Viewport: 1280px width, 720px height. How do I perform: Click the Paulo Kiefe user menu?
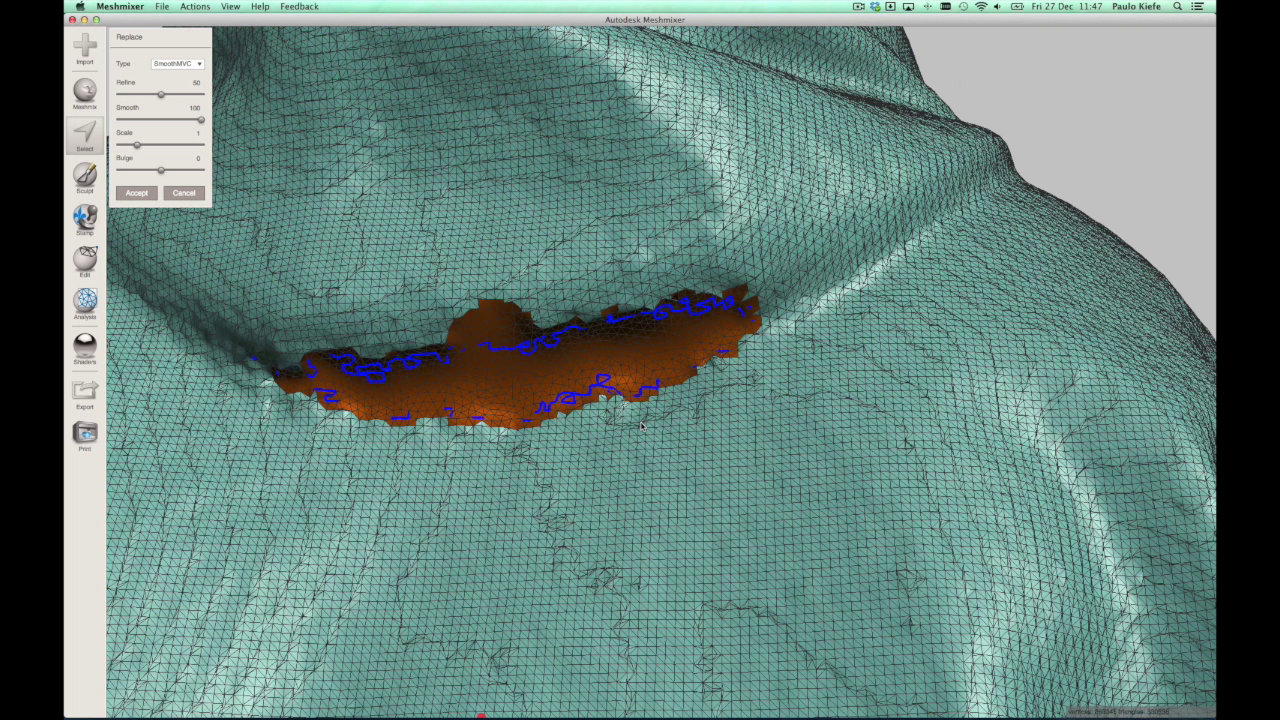pyautogui.click(x=1139, y=6)
